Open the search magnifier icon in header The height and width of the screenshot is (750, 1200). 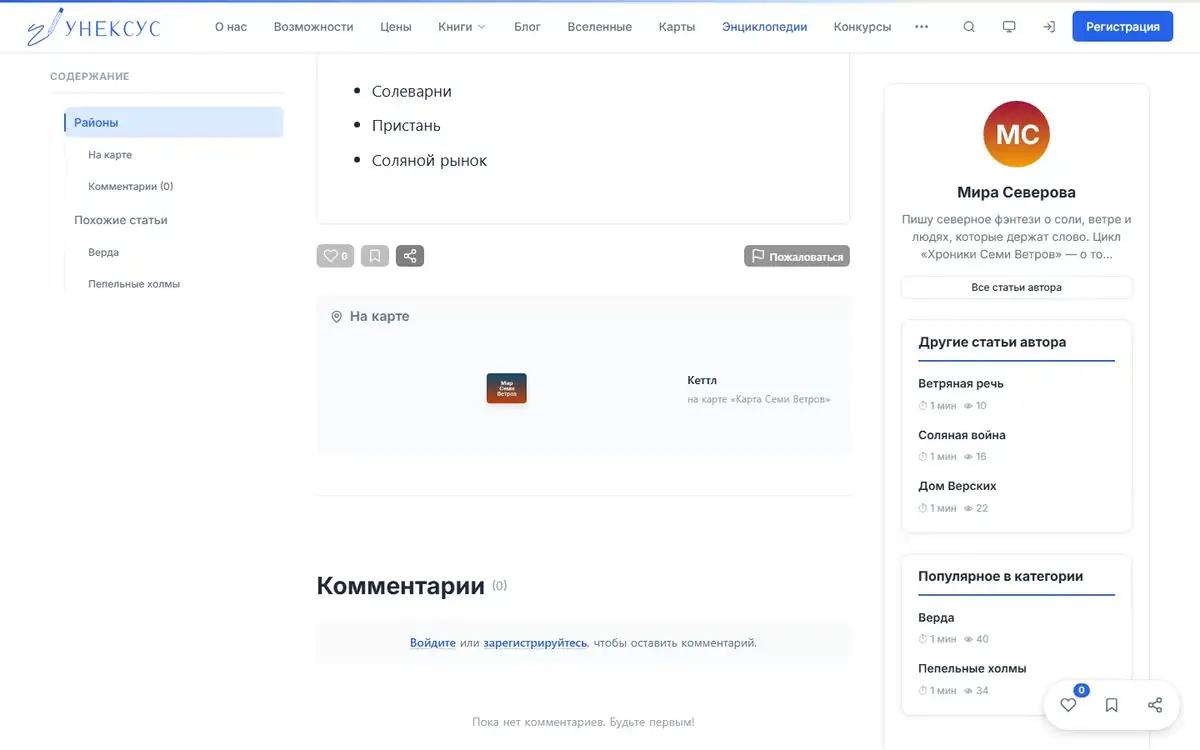[x=969, y=27]
